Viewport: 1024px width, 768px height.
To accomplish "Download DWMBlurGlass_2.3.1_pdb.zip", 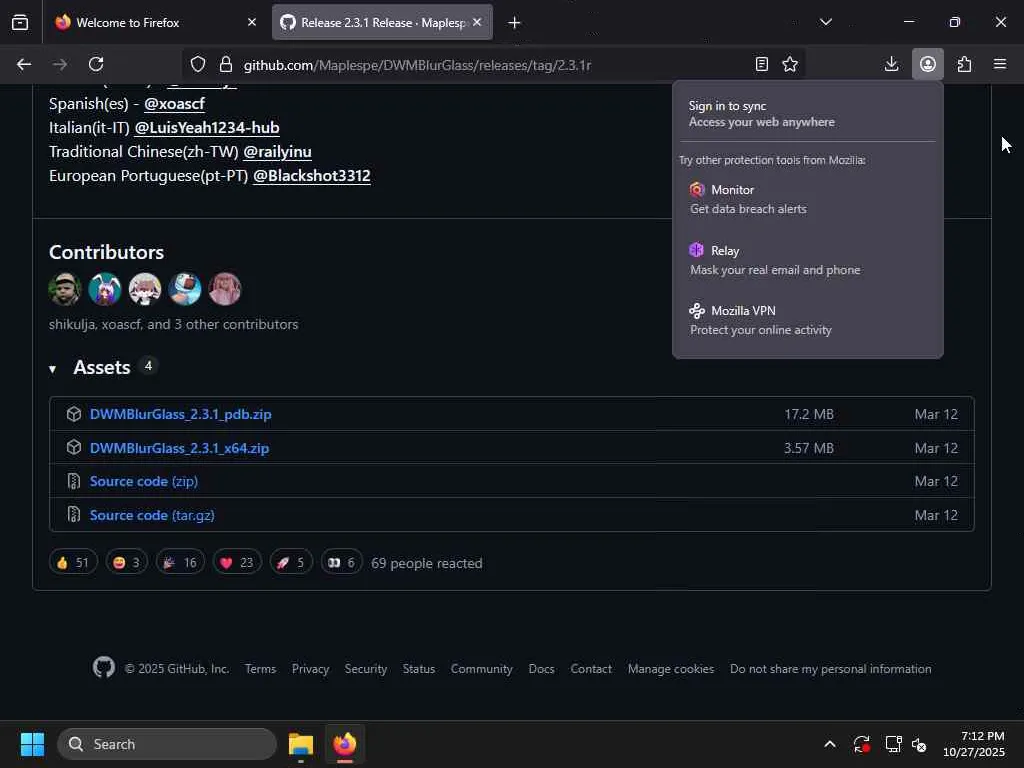I will [181, 414].
